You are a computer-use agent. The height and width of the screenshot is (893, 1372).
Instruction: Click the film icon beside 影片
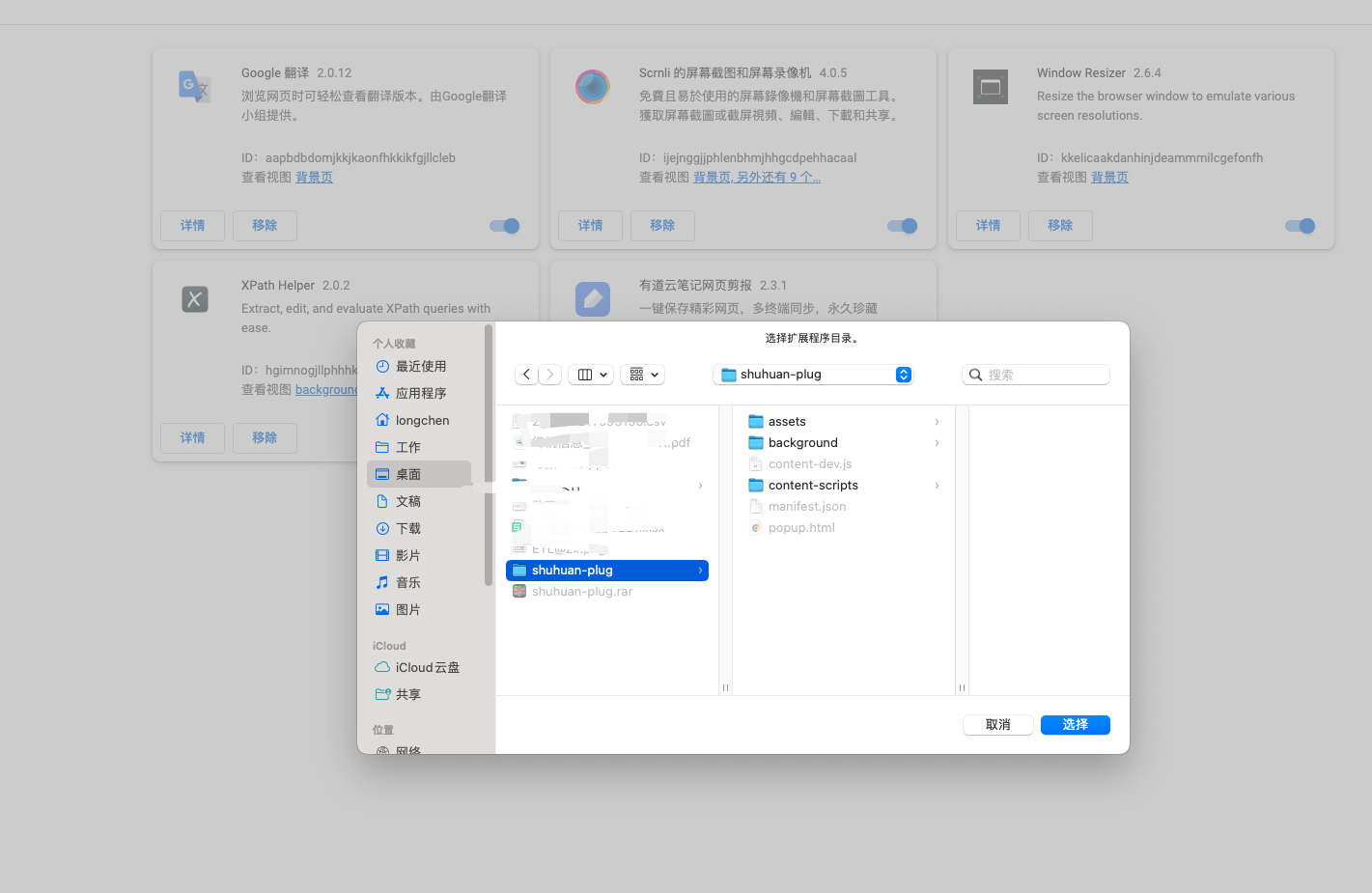pos(382,556)
